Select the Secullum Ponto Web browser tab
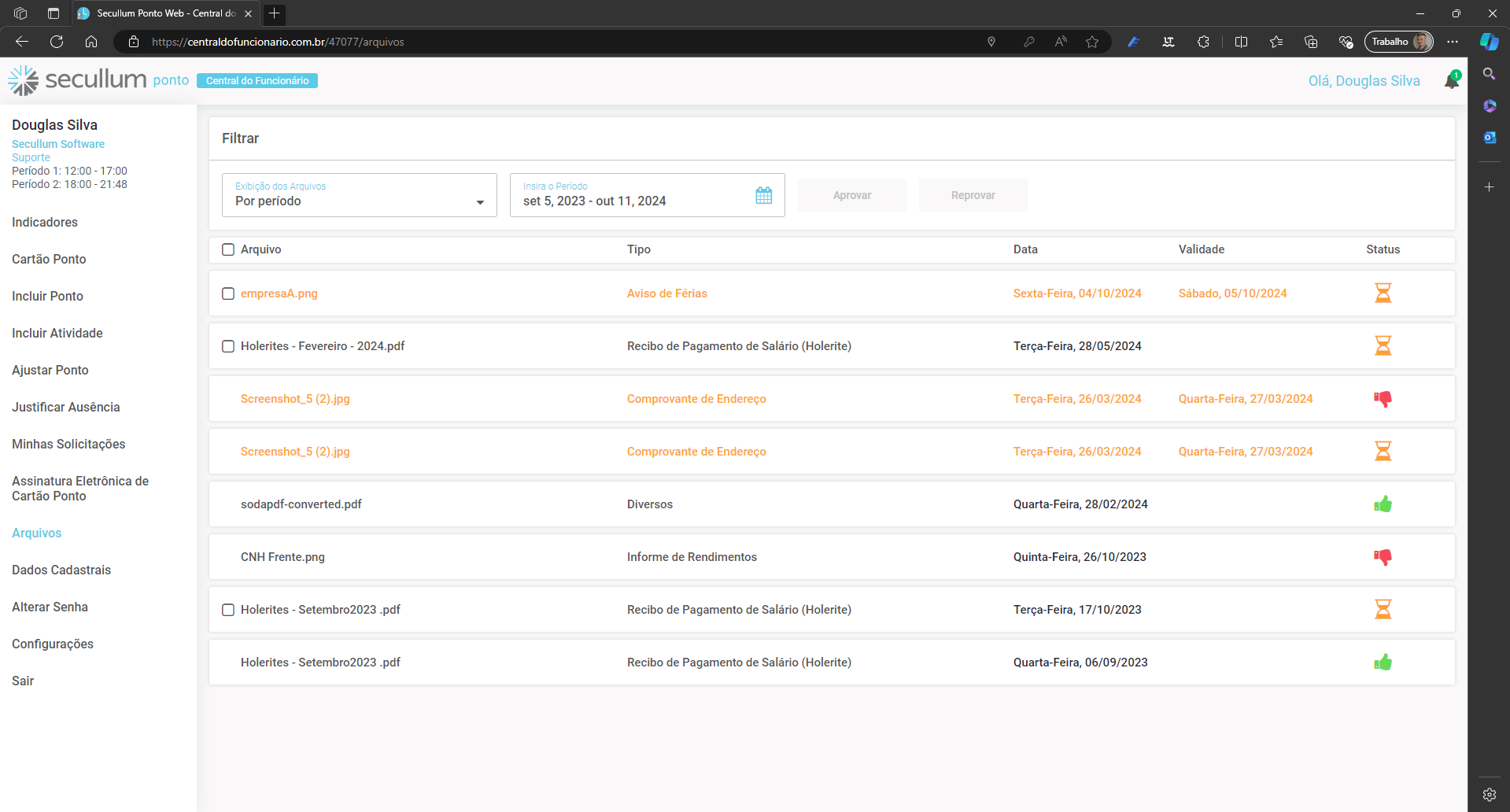 coord(165,13)
